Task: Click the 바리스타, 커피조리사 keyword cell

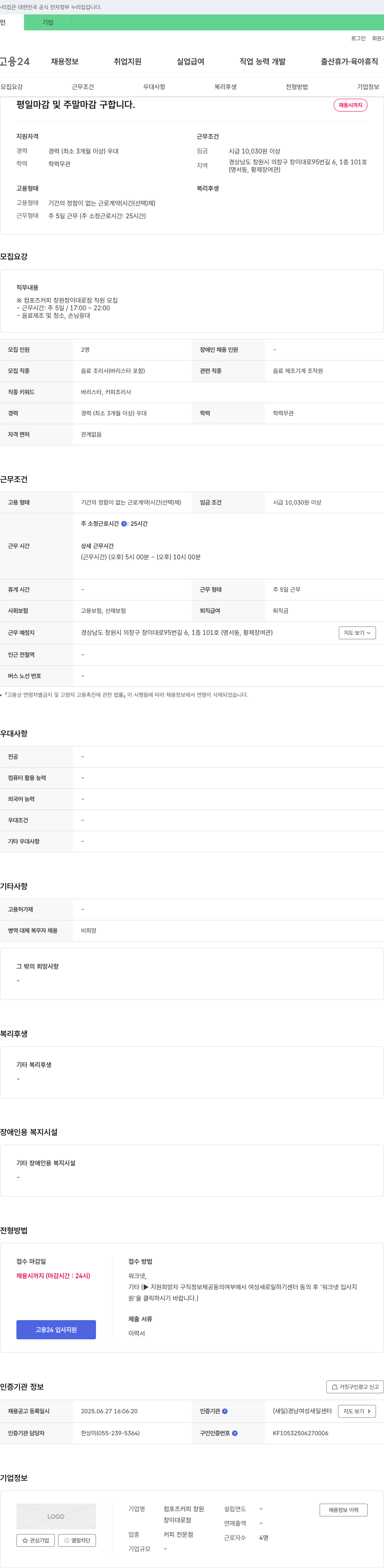Action: (106, 392)
